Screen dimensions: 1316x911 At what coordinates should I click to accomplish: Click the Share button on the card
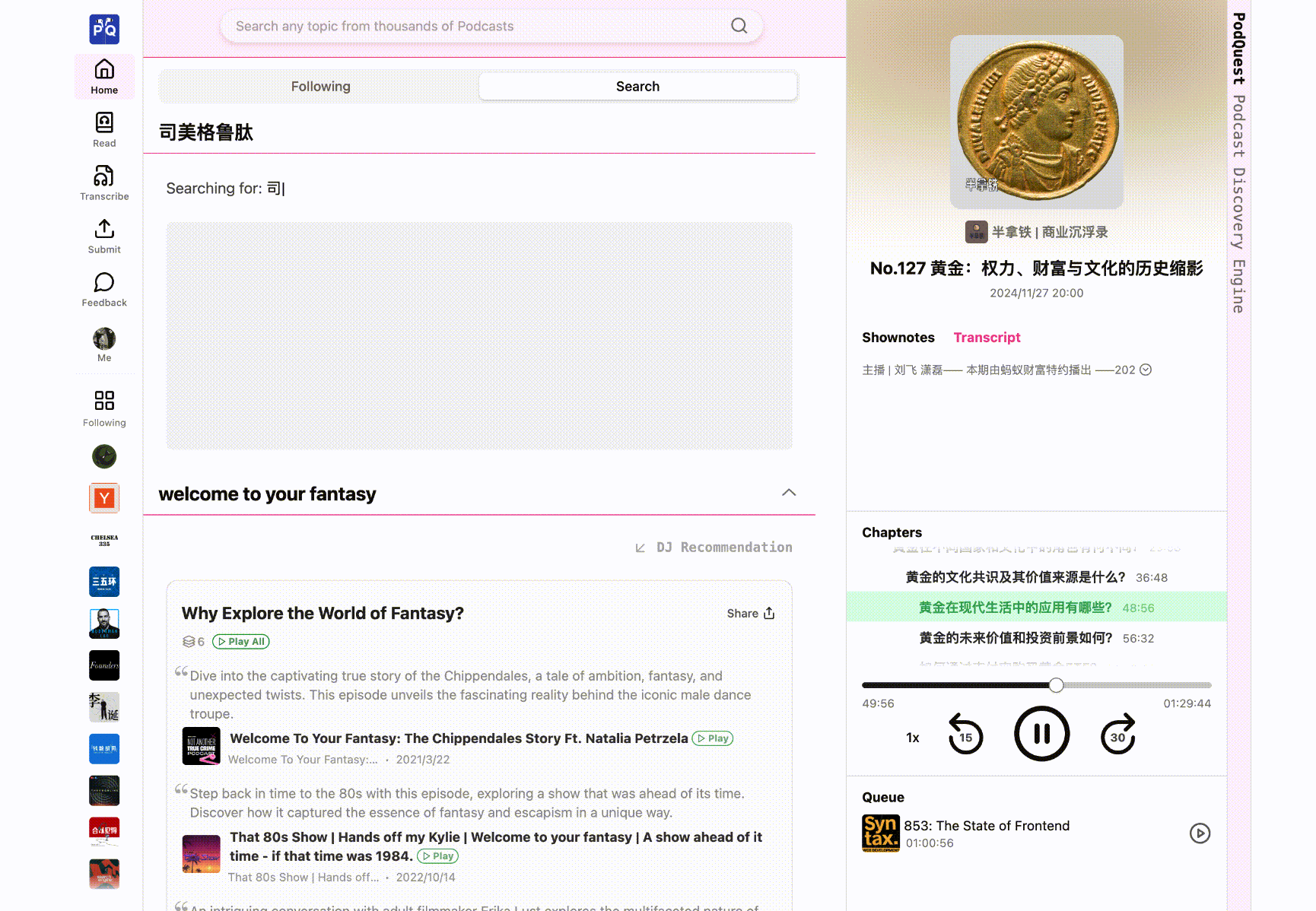pos(750,614)
